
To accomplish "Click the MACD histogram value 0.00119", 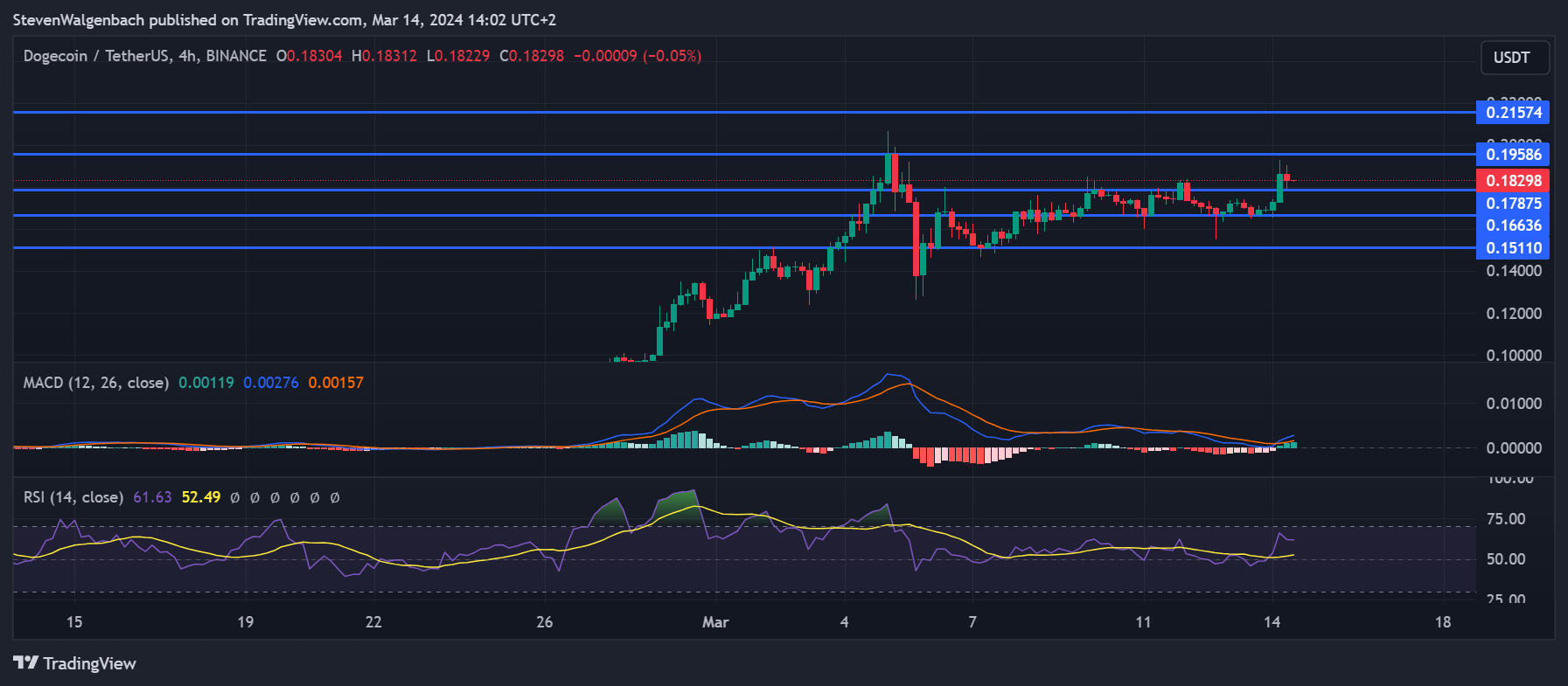I will point(206,383).
